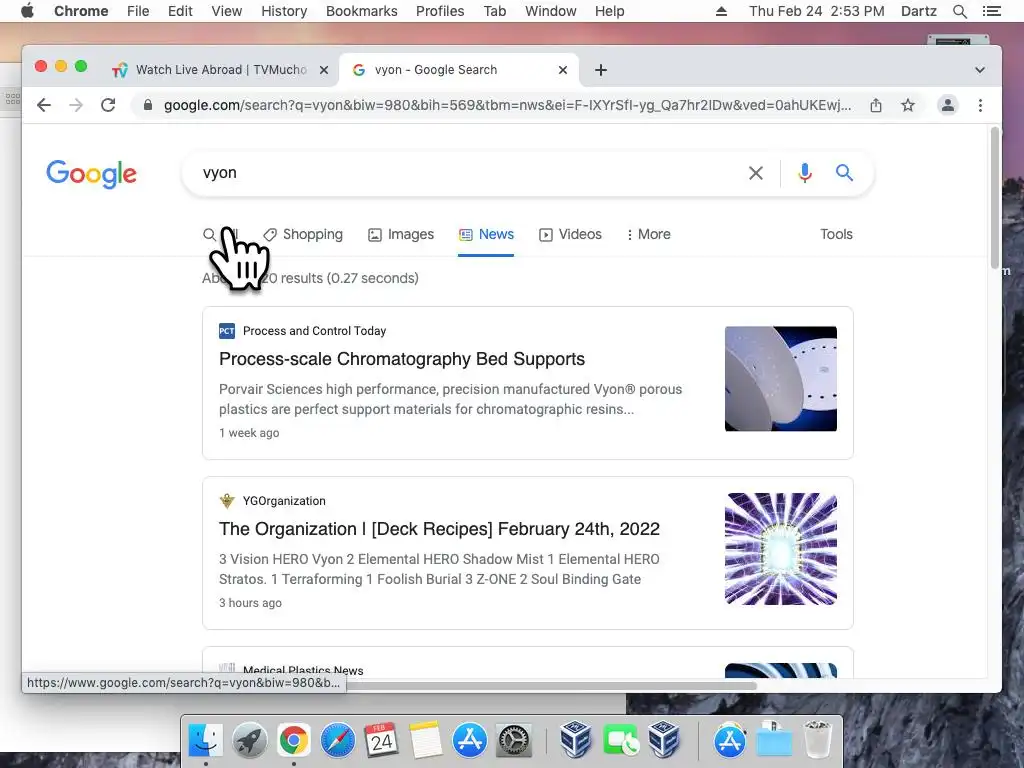Click the Google logo
The height and width of the screenshot is (768, 1024).
pos(91,174)
